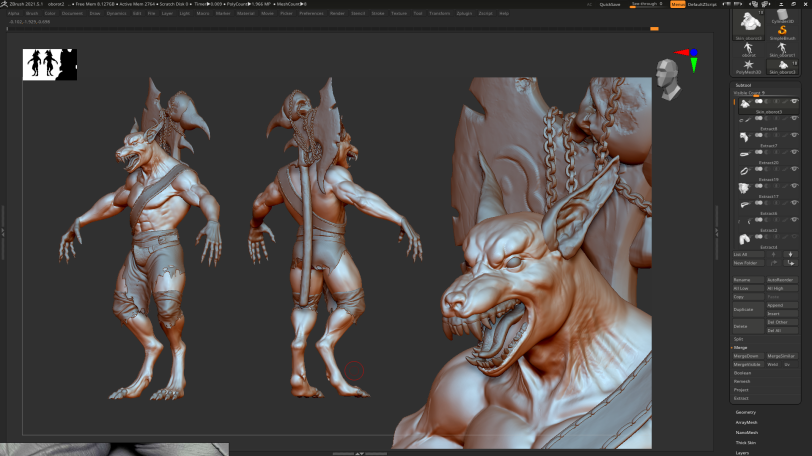Click the QuickSave button
This screenshot has height=456, width=812.
point(609,4)
